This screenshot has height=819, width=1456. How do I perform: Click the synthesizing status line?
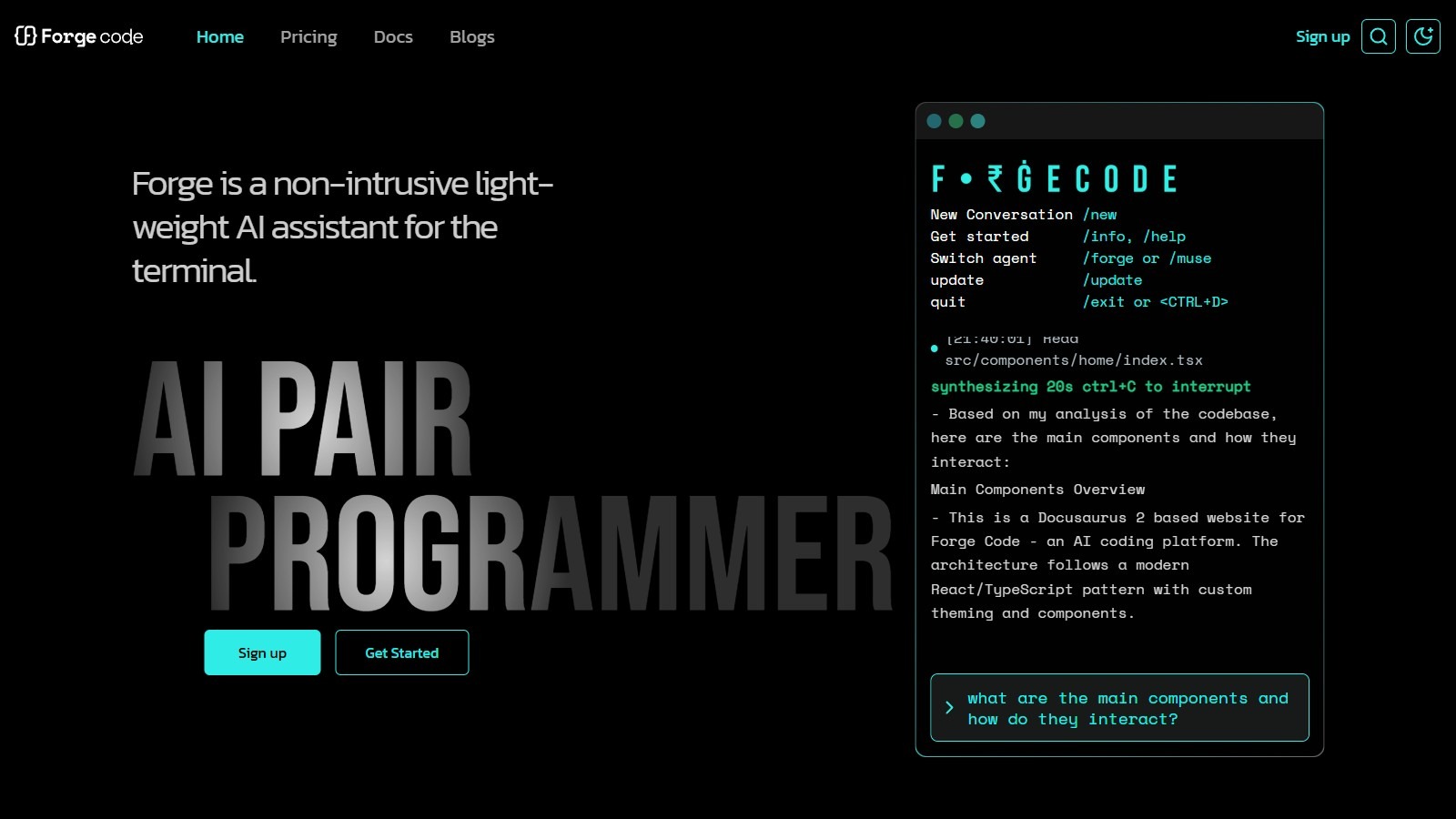[1090, 387]
